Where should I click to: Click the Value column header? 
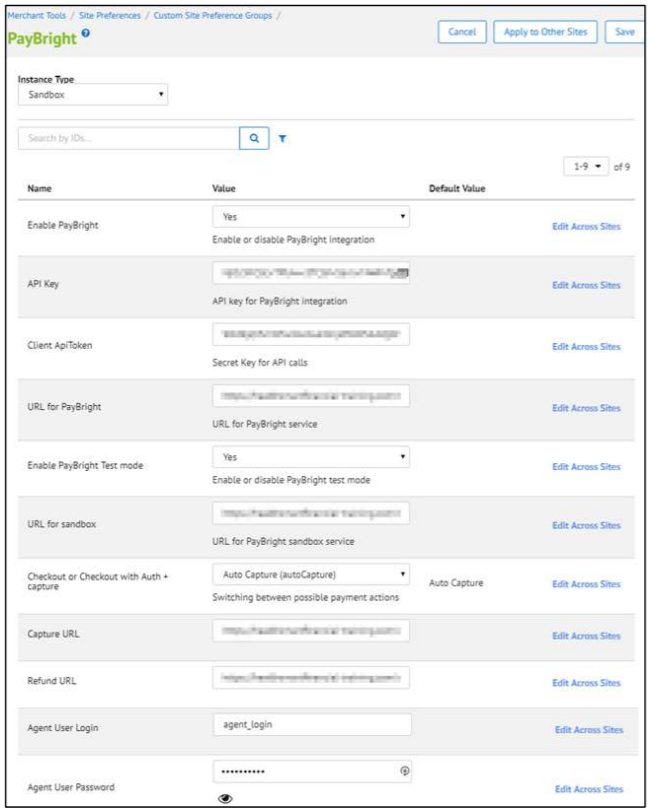pyautogui.click(x=224, y=188)
